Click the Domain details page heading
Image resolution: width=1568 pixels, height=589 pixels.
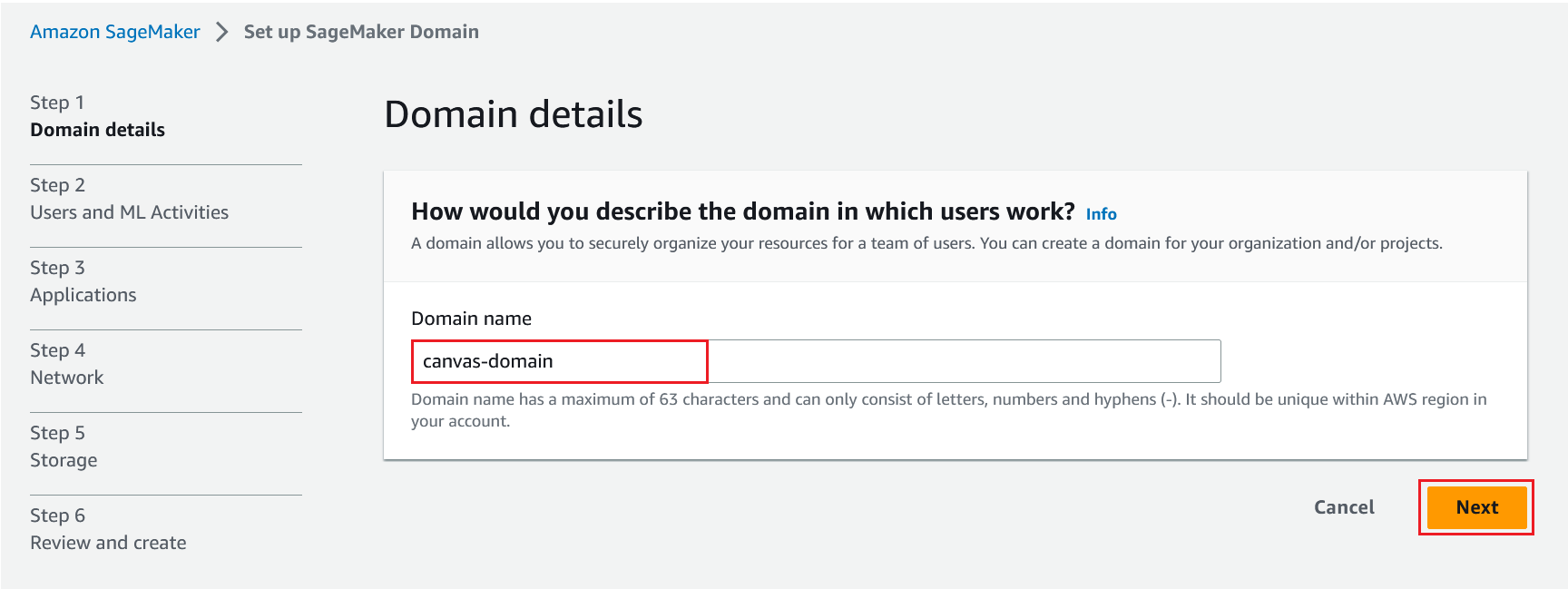pos(513,115)
